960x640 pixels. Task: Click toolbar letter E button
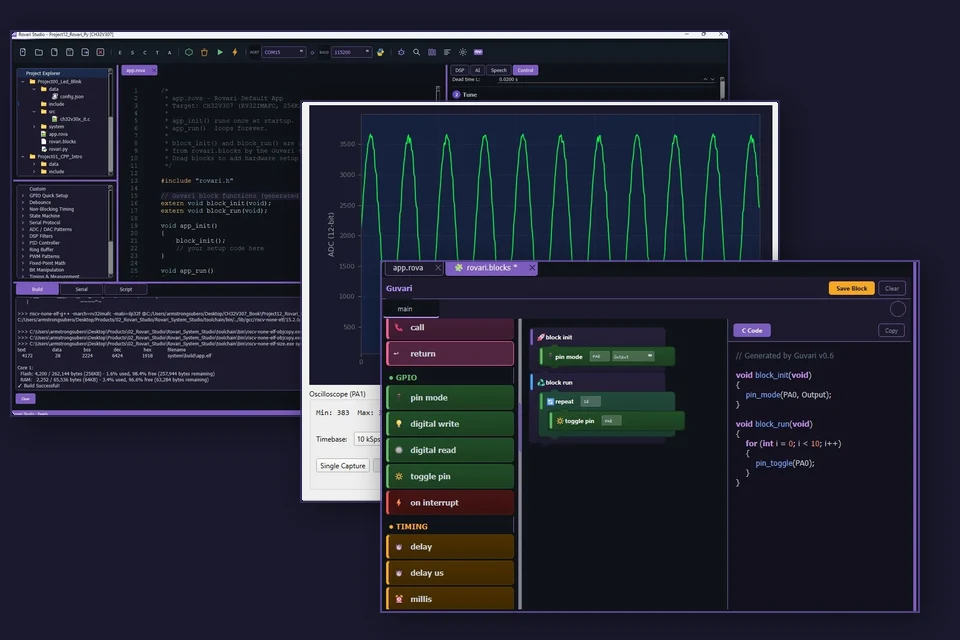pos(120,53)
